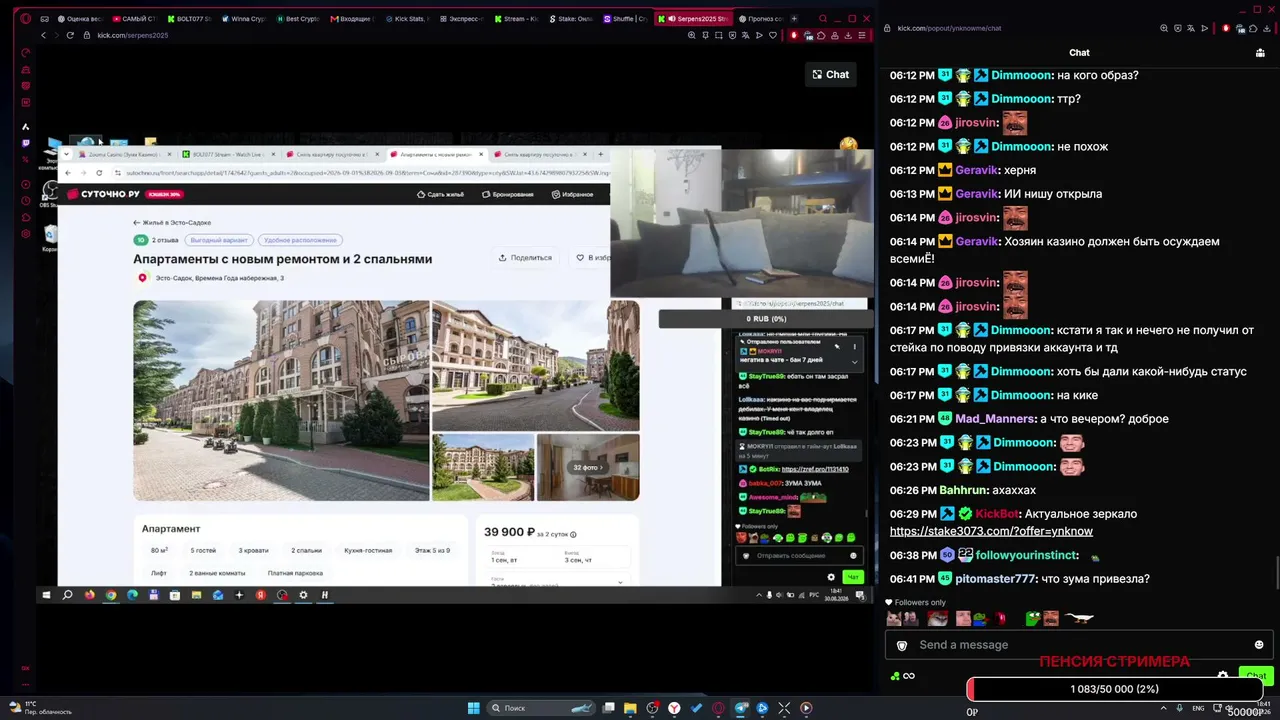Switch to the BOLT077 Stream tab
Viewport: 1280px width, 720px height.
click(189, 18)
